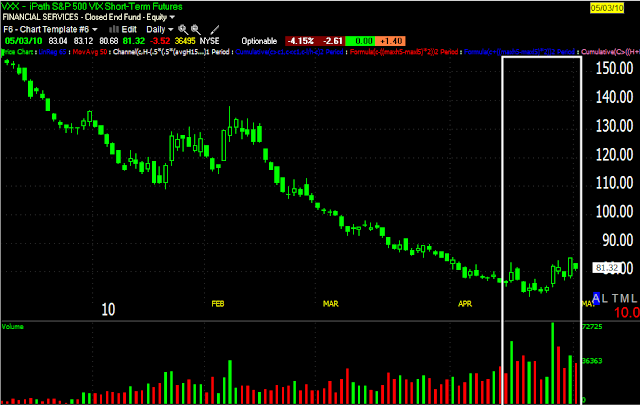640x405 pixels.
Task: Click the highlighted A scale button
Action: [x=596, y=298]
